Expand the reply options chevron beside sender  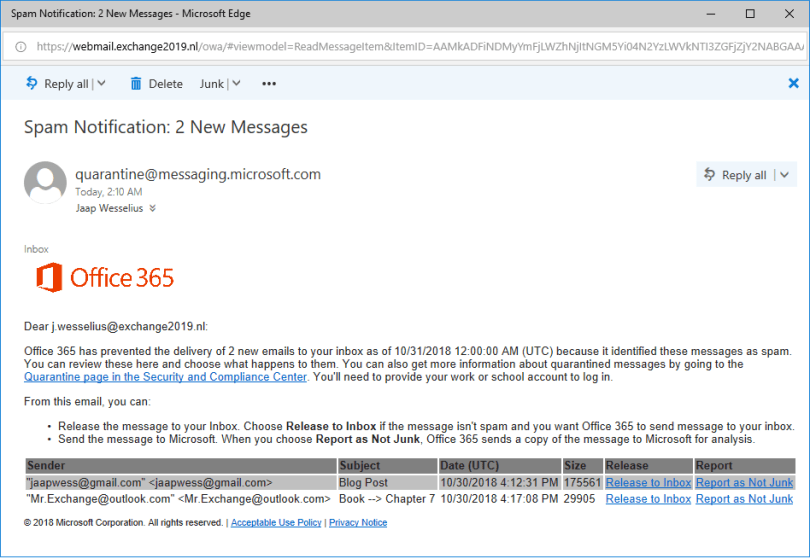[x=784, y=175]
